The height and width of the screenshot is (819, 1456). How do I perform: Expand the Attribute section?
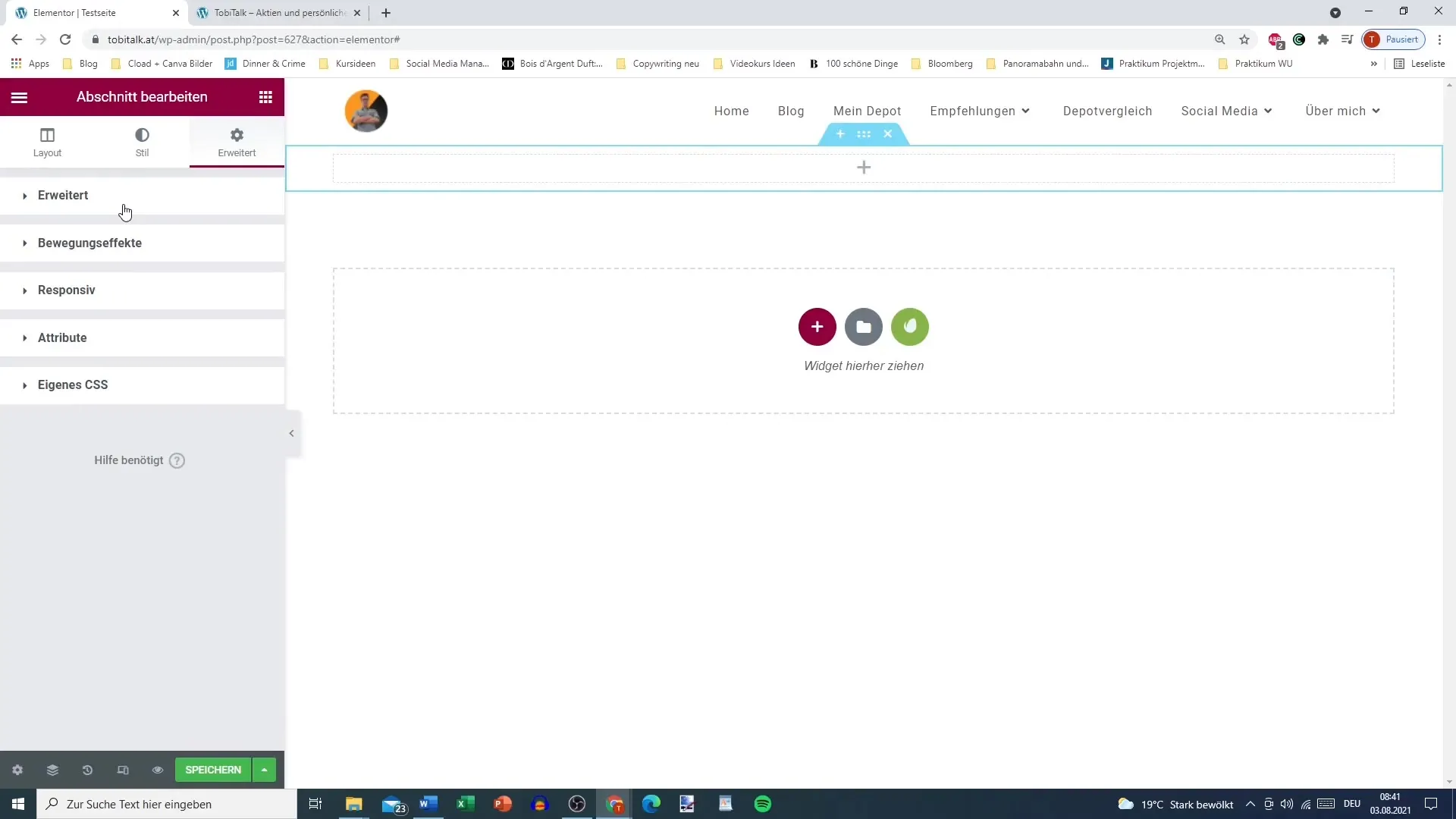pyautogui.click(x=142, y=338)
